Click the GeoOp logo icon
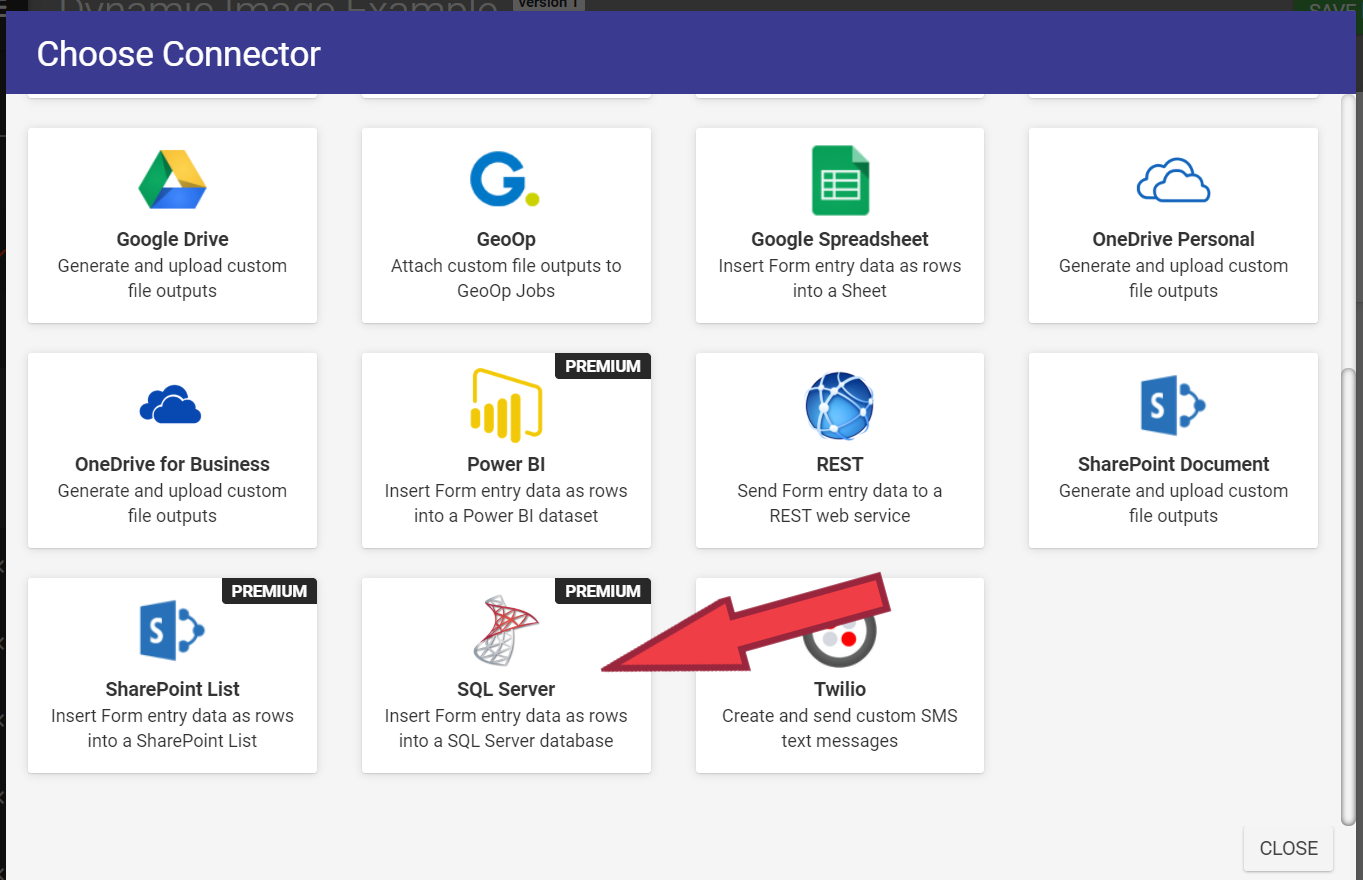 click(505, 179)
